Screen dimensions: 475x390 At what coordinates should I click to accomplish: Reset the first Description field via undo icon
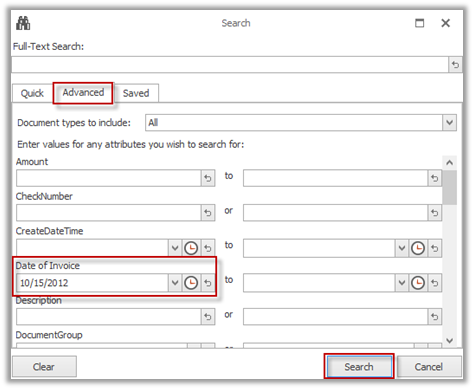208,317
